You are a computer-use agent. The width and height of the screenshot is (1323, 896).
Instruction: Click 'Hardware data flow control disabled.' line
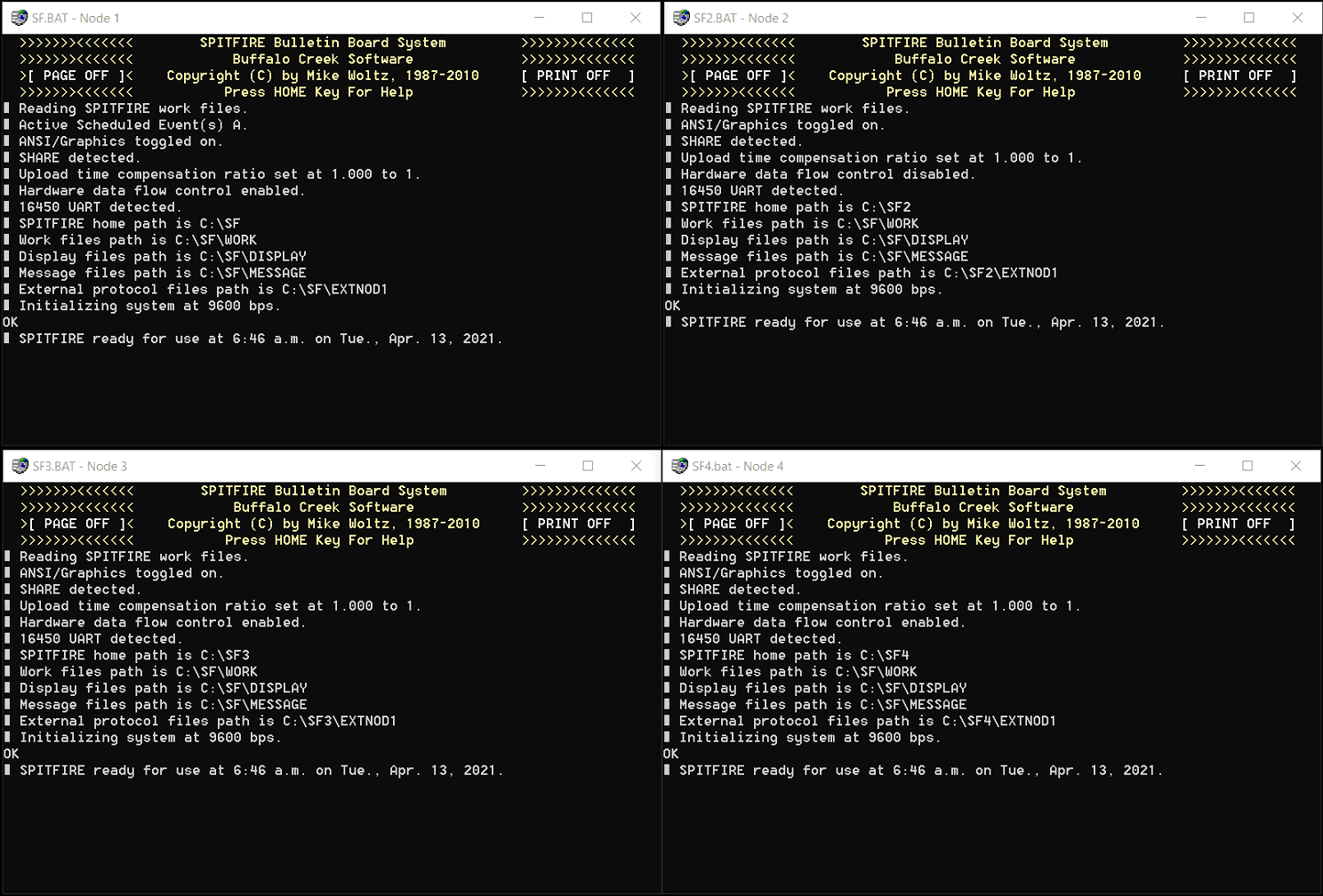click(x=829, y=174)
